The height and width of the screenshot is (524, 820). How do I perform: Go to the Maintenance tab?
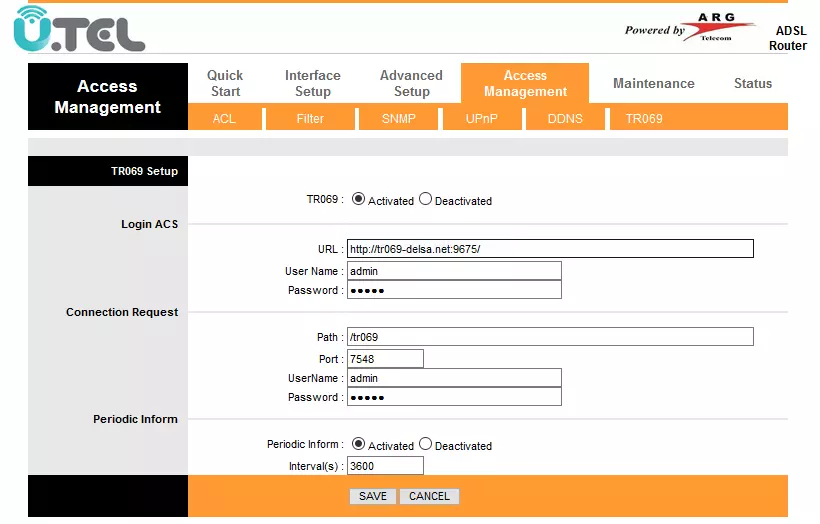pyautogui.click(x=654, y=83)
